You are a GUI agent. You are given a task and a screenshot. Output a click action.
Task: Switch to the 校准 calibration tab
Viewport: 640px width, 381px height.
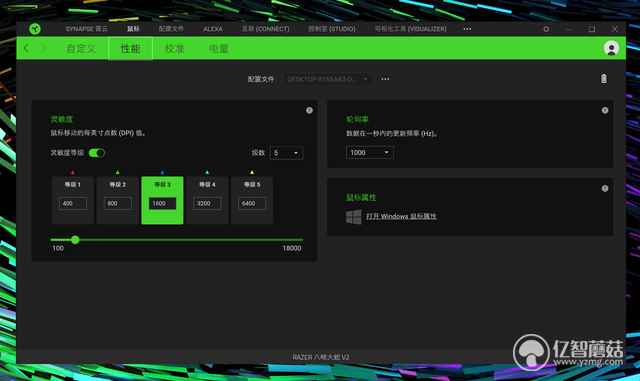tap(174, 49)
